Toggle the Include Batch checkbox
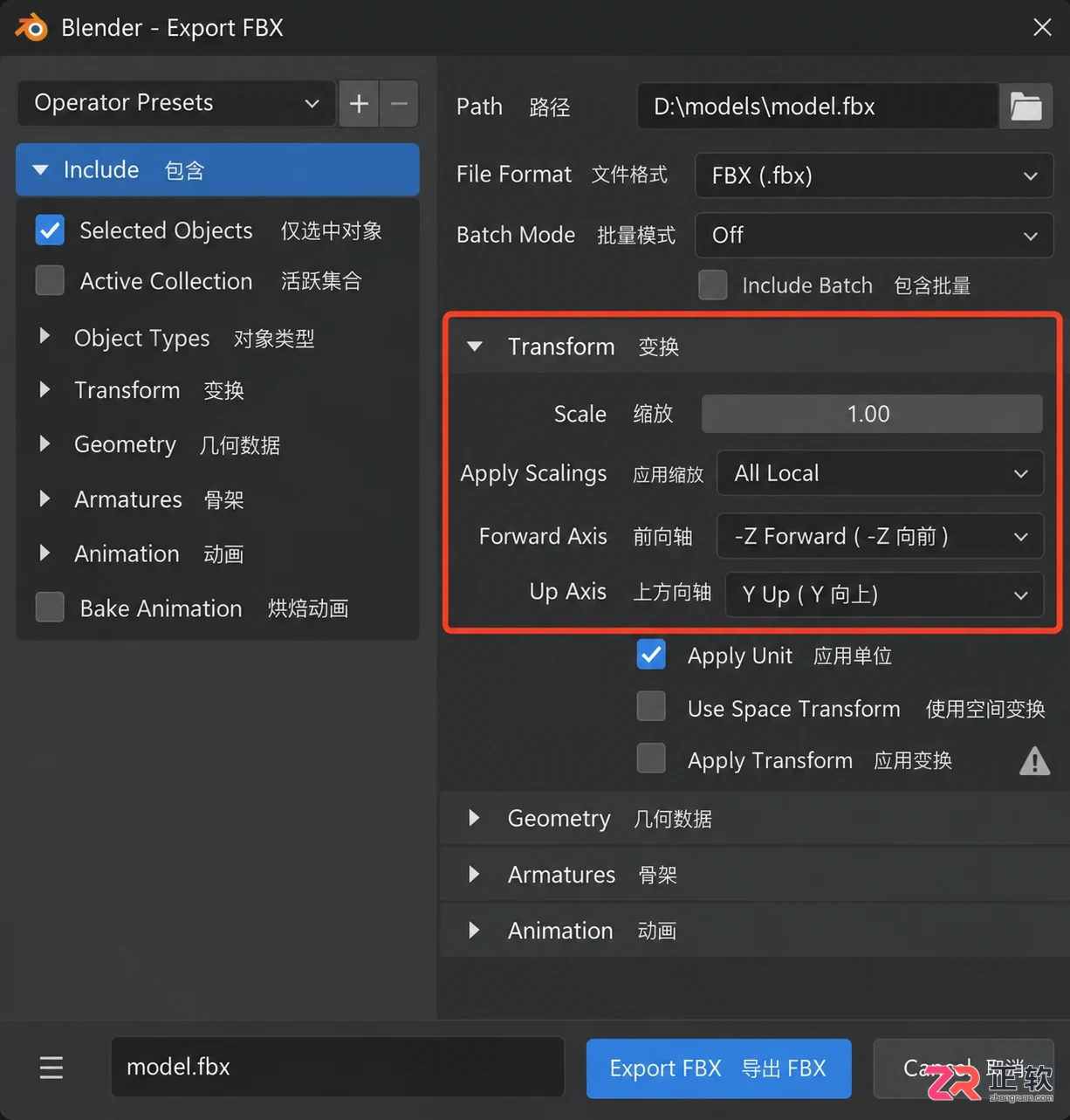The width and height of the screenshot is (1070, 1120). (713, 285)
